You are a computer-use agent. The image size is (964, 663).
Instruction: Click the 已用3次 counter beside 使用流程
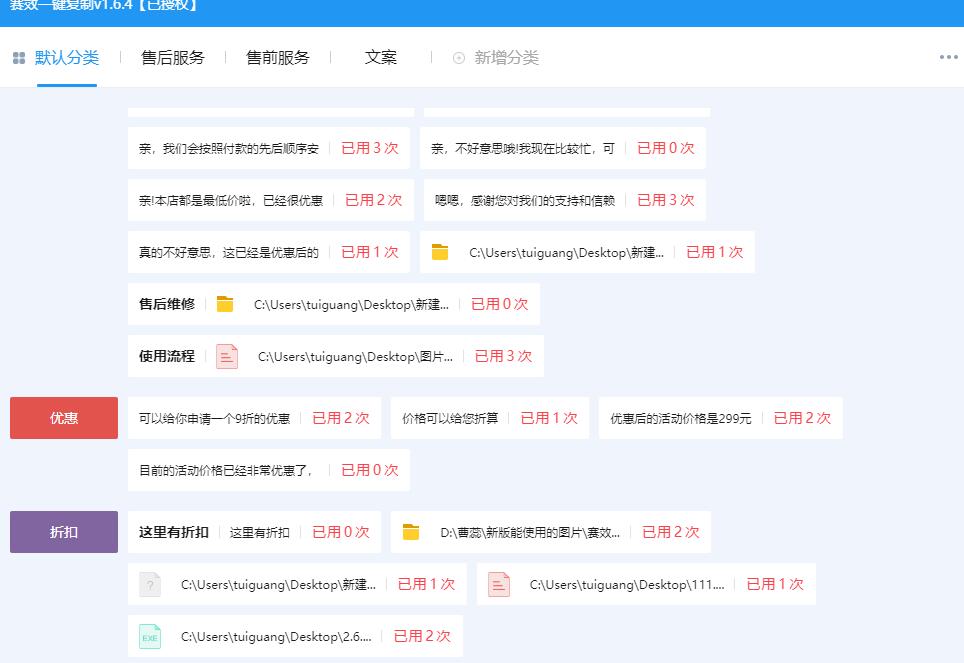503,356
